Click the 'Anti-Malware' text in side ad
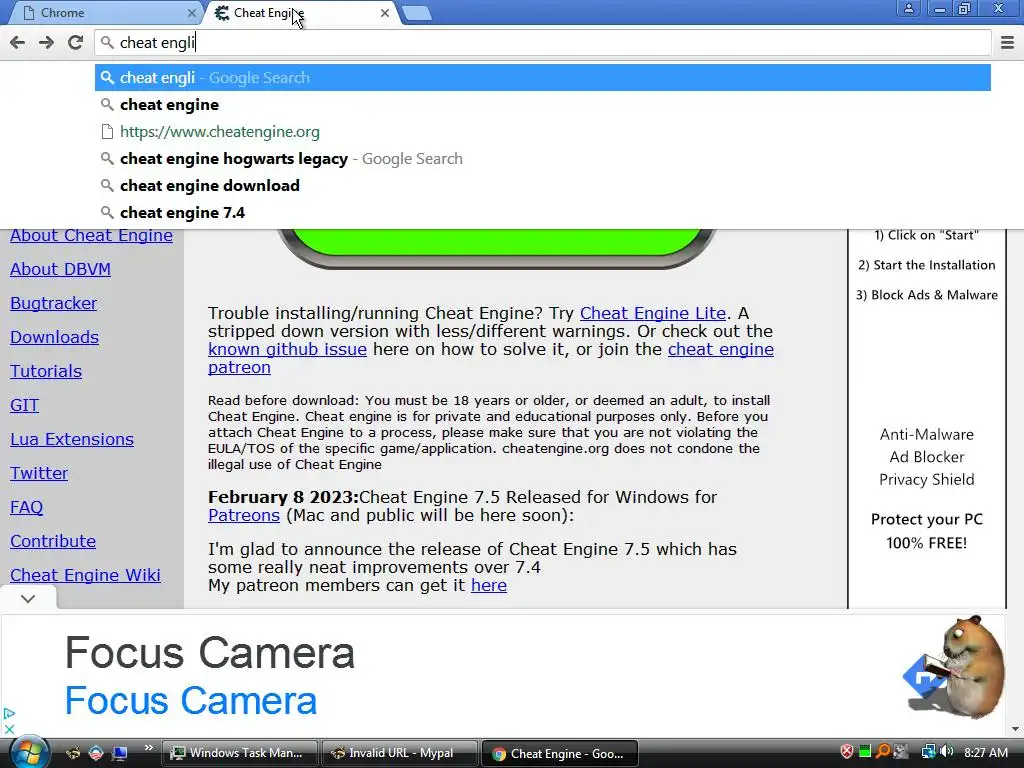This screenshot has height=768, width=1024. [927, 434]
